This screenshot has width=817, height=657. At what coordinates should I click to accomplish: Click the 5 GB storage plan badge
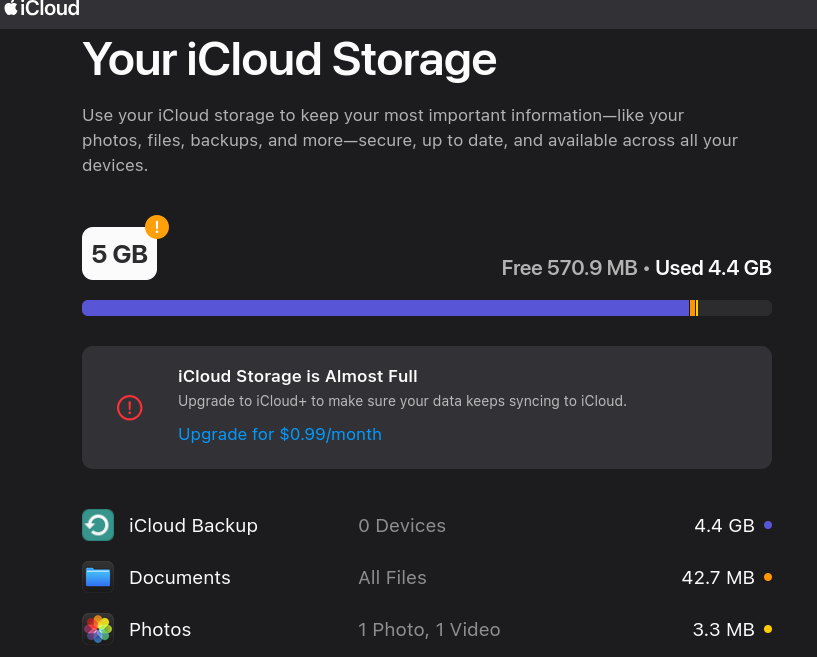pyautogui.click(x=119, y=254)
